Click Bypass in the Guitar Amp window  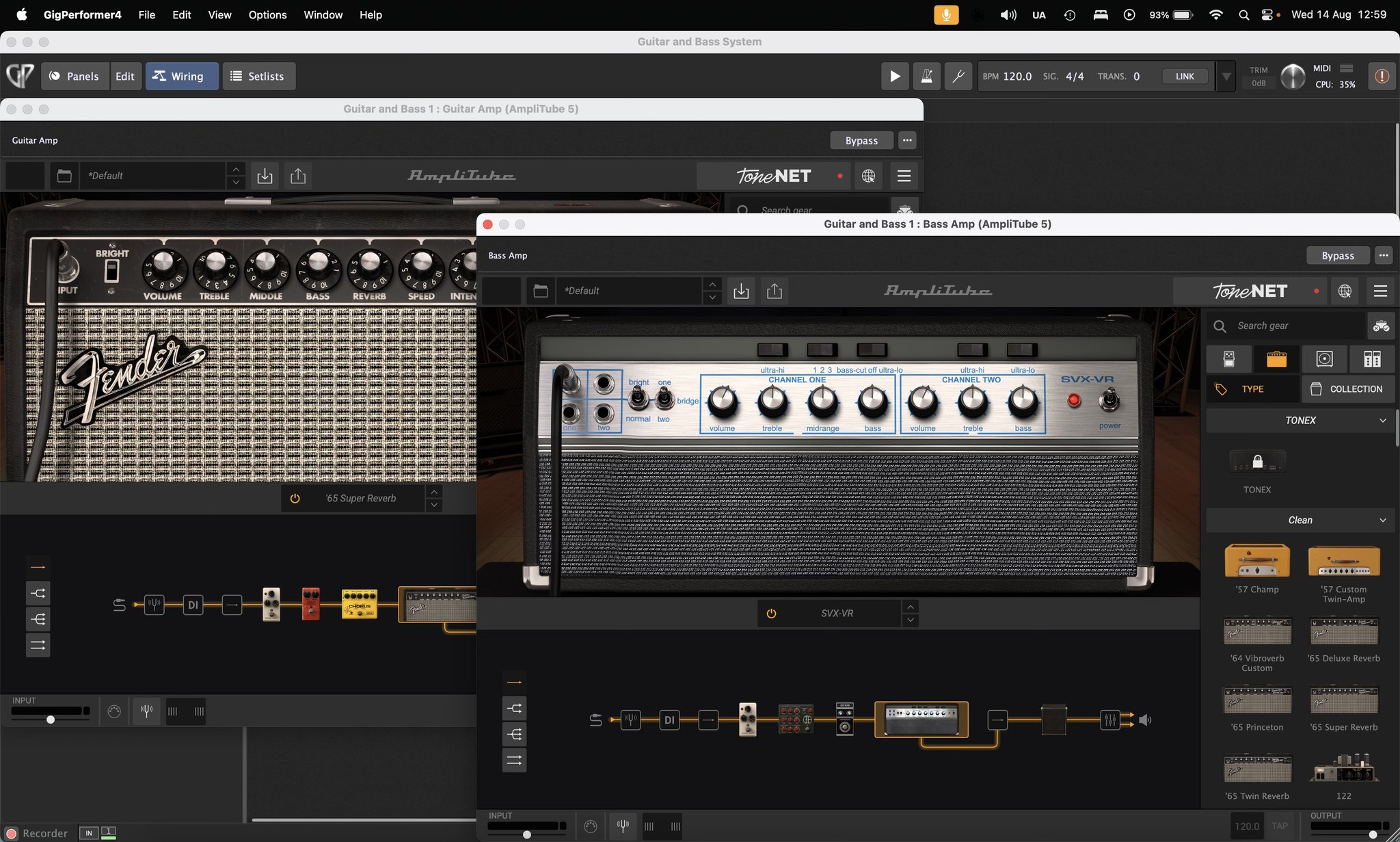[x=861, y=141]
